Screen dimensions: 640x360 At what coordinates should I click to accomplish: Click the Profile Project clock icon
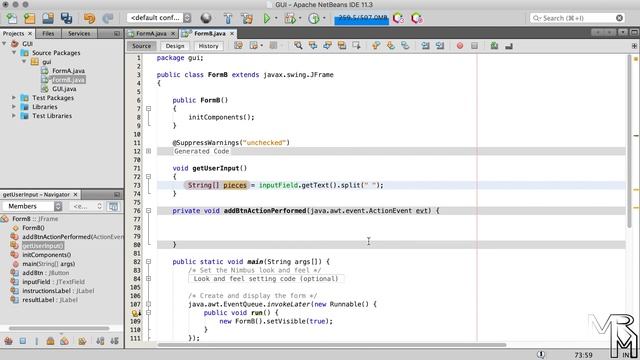click(x=313, y=18)
